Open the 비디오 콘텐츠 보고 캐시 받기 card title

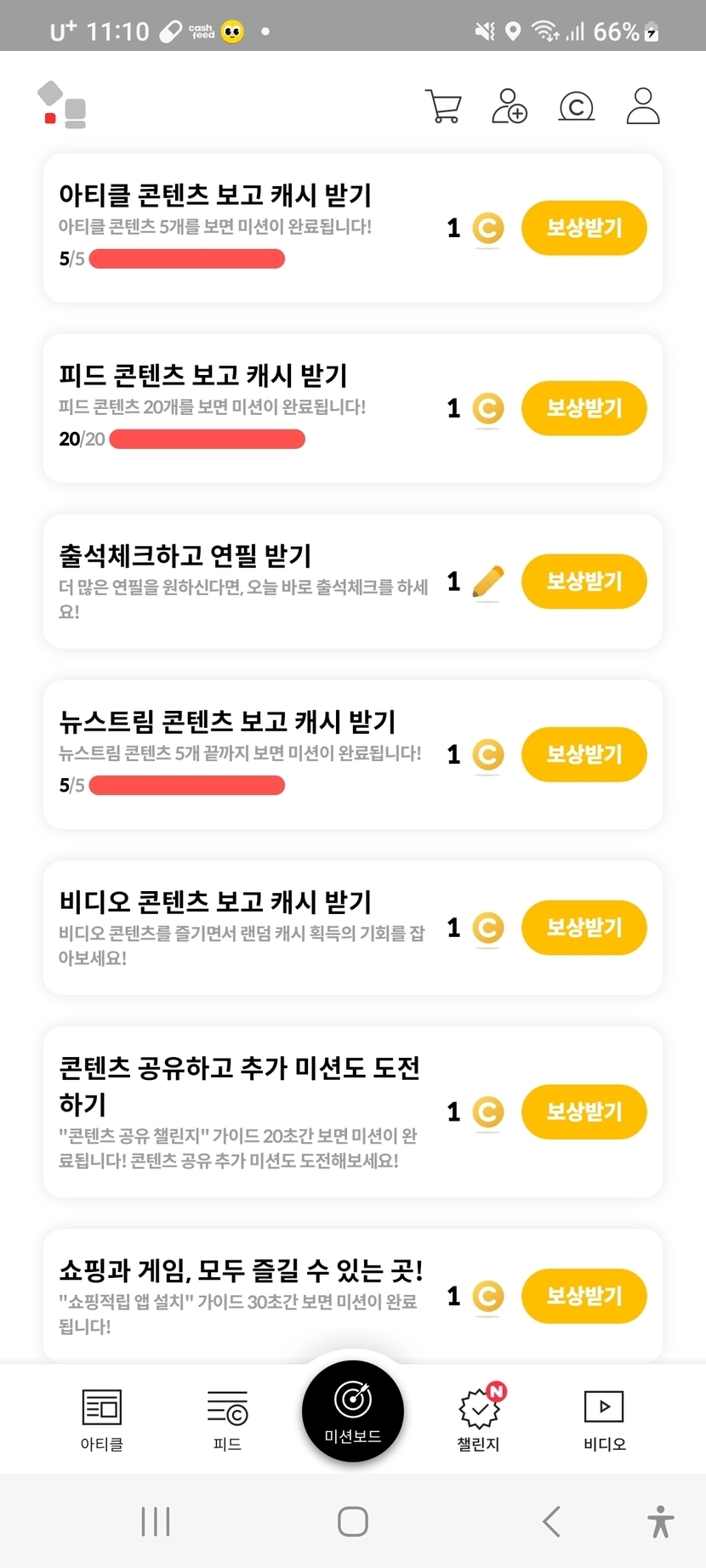pyautogui.click(x=215, y=901)
